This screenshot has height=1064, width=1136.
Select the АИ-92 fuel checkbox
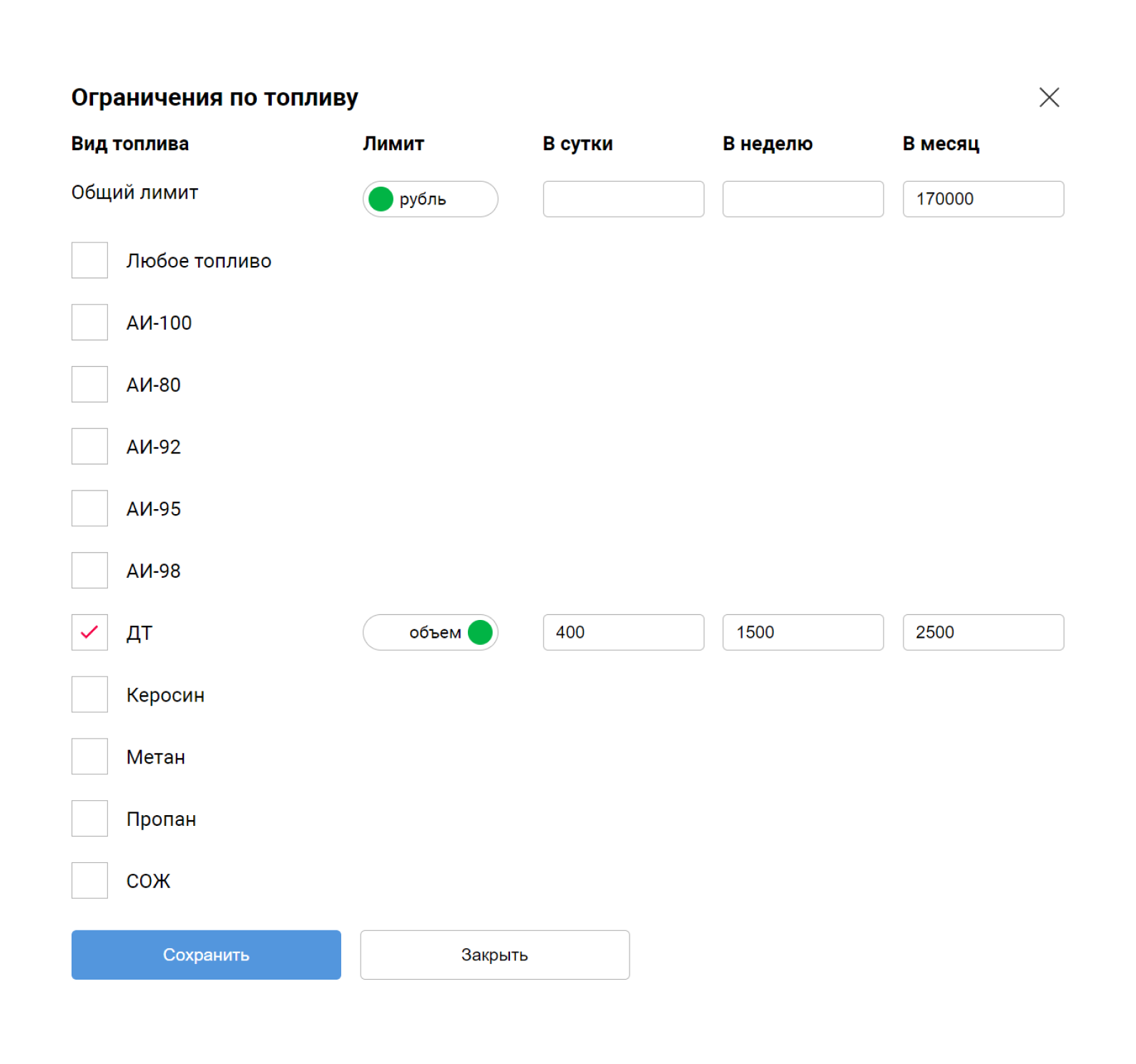(89, 446)
